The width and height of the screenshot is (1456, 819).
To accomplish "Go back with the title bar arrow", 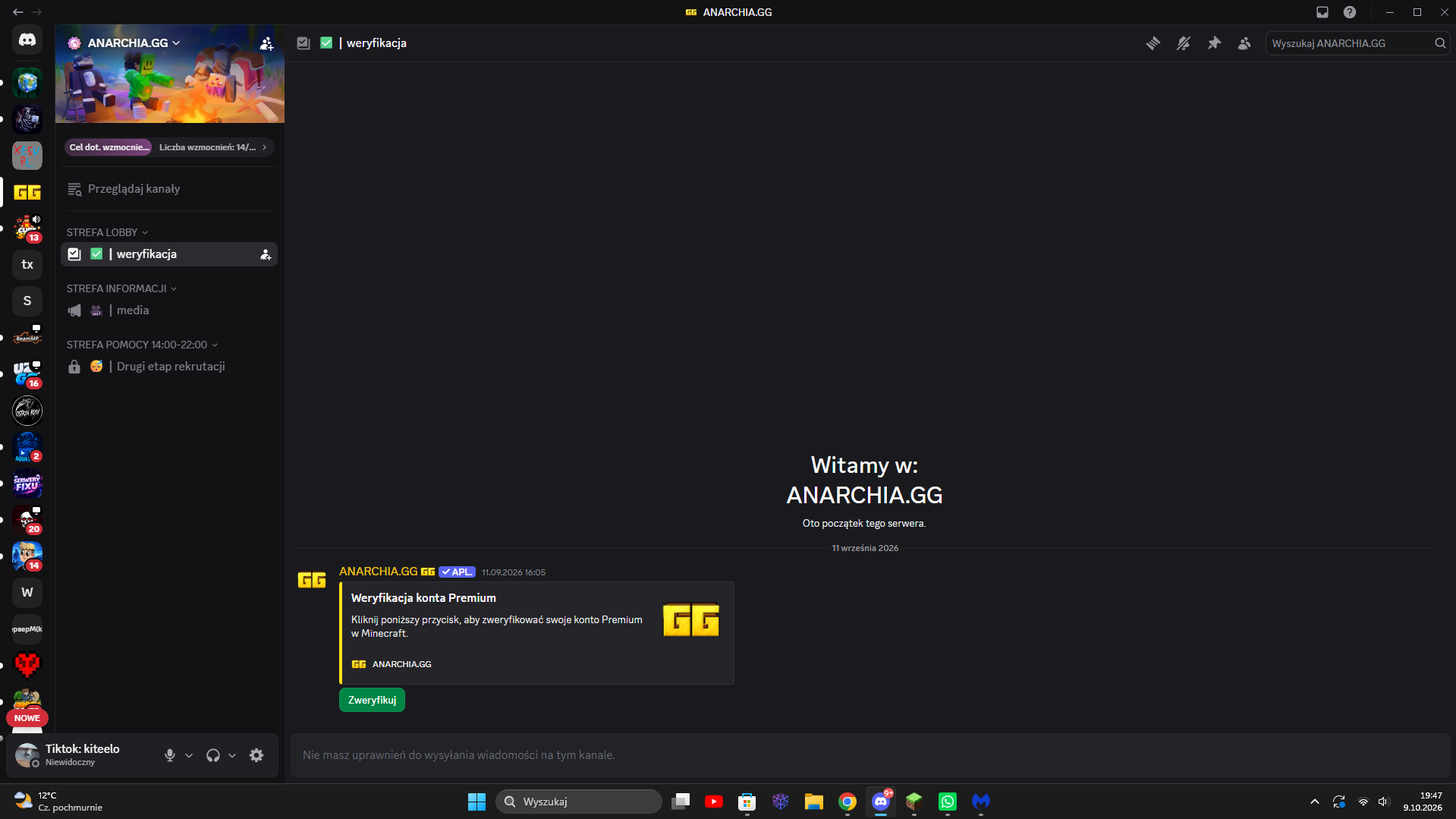I will 18,12.
